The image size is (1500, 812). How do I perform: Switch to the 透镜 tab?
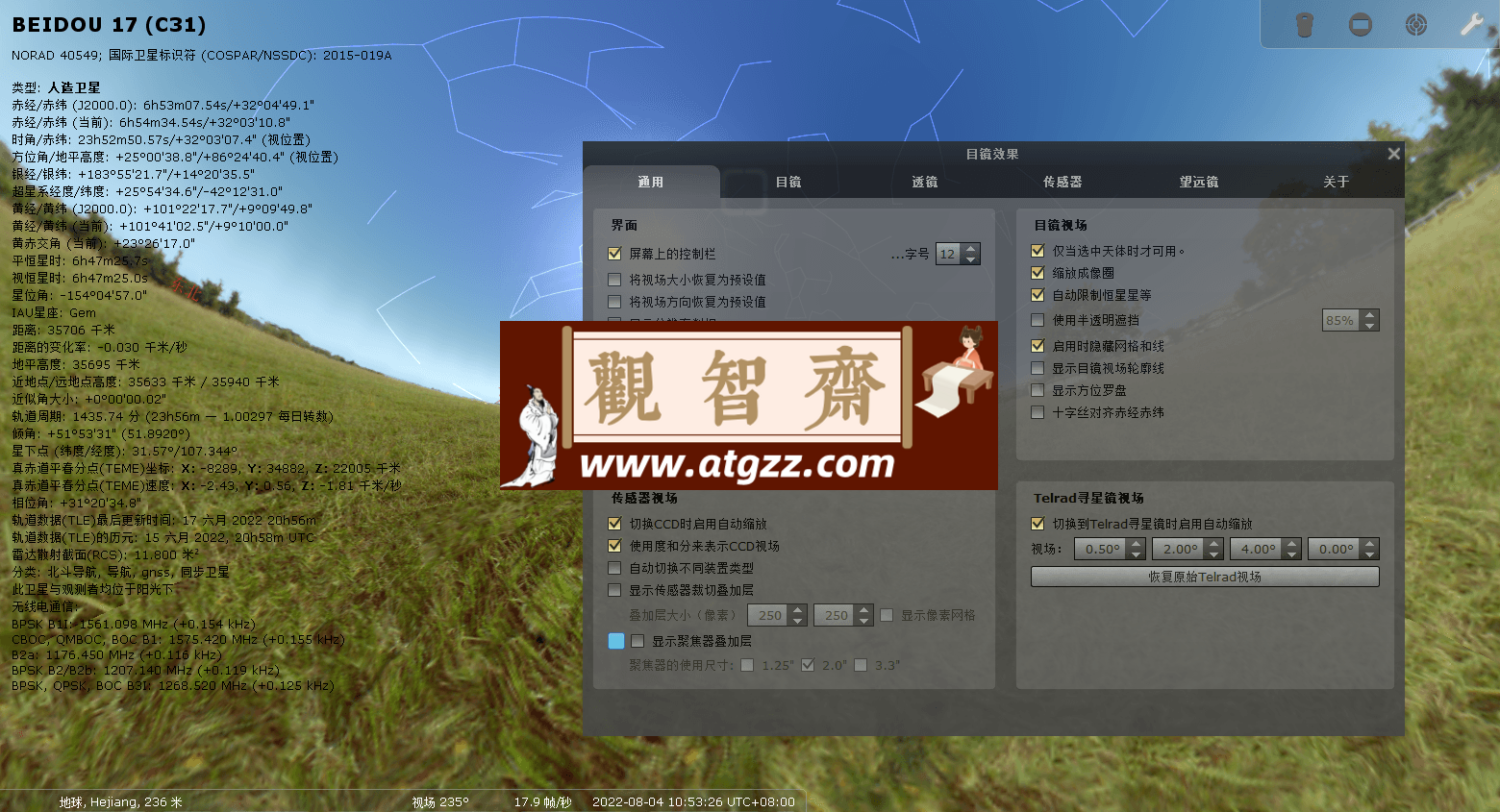click(925, 182)
